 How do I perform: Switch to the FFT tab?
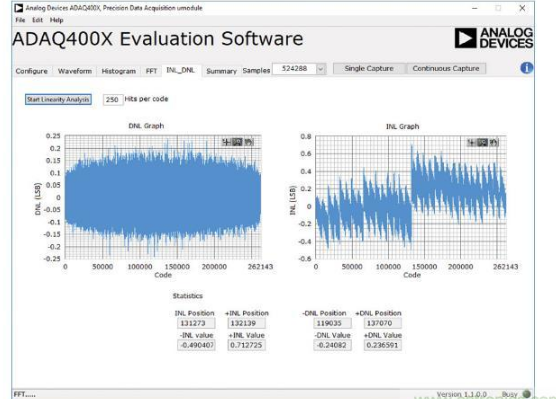[x=151, y=71]
